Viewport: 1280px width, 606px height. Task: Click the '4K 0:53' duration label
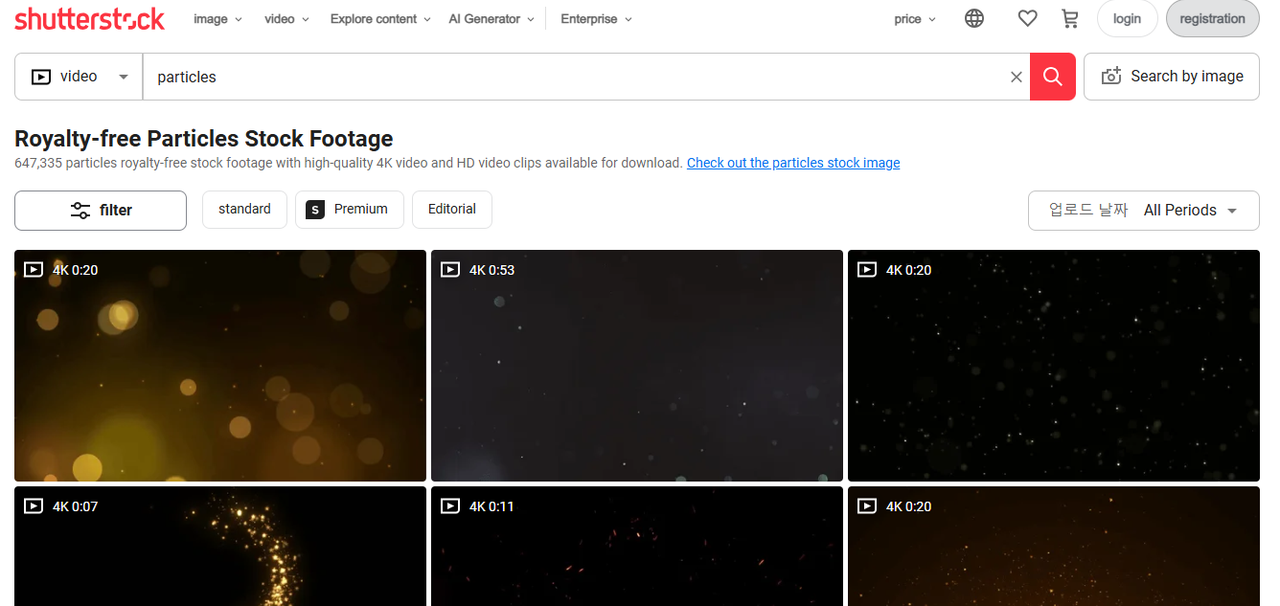(492, 270)
